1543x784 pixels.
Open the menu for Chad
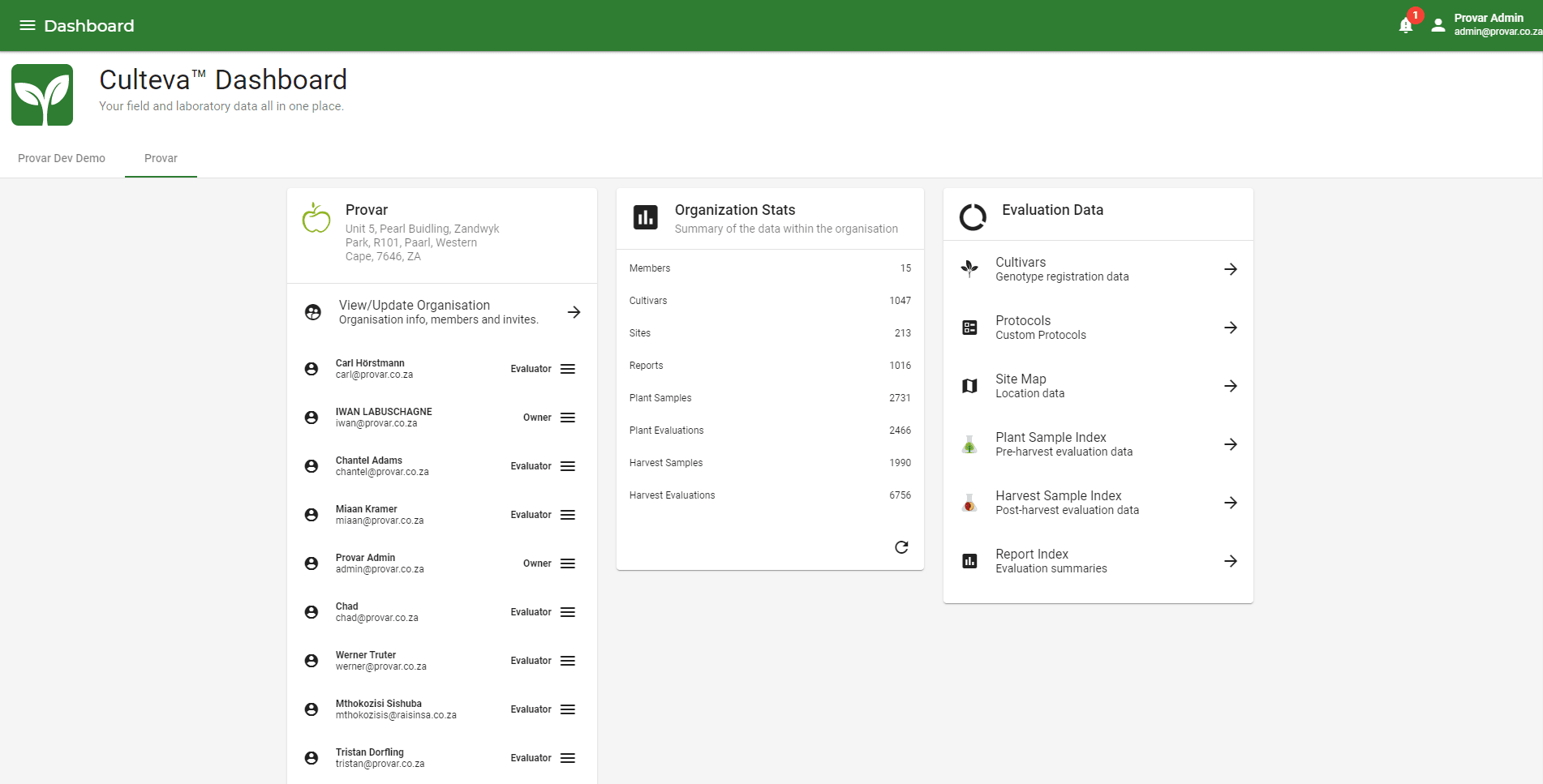[568, 612]
